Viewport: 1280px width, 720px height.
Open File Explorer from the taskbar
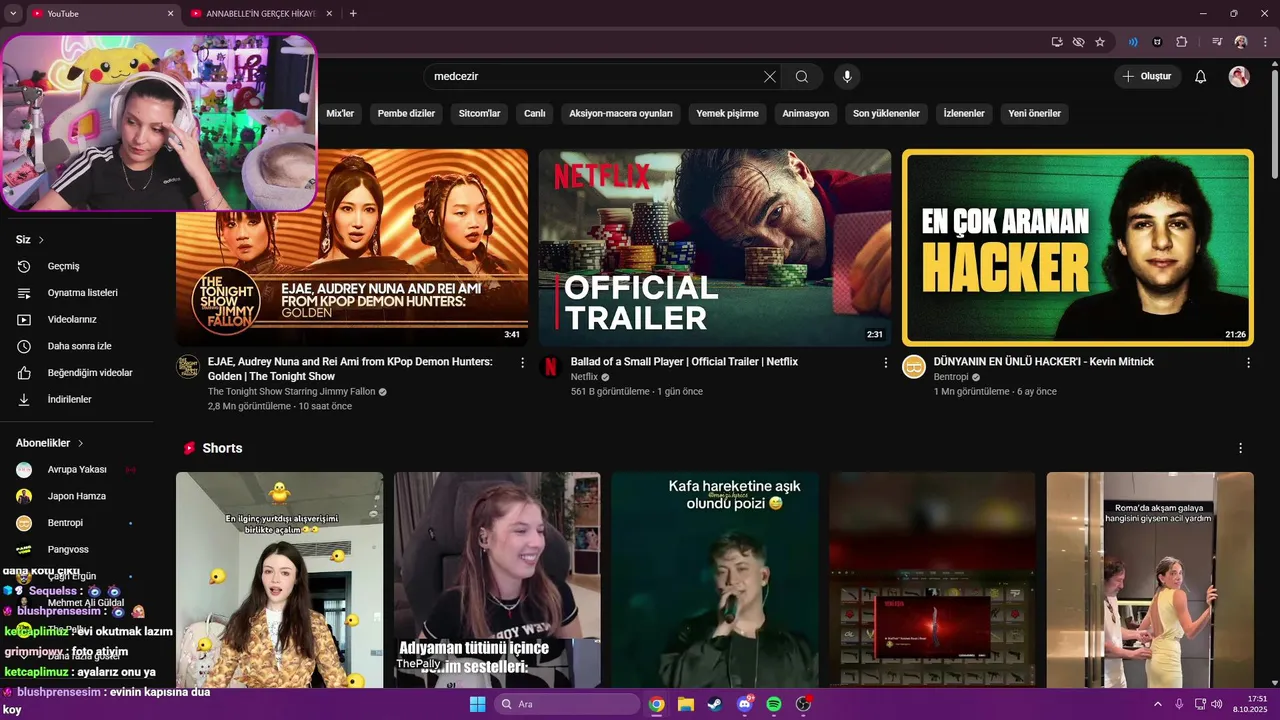686,704
